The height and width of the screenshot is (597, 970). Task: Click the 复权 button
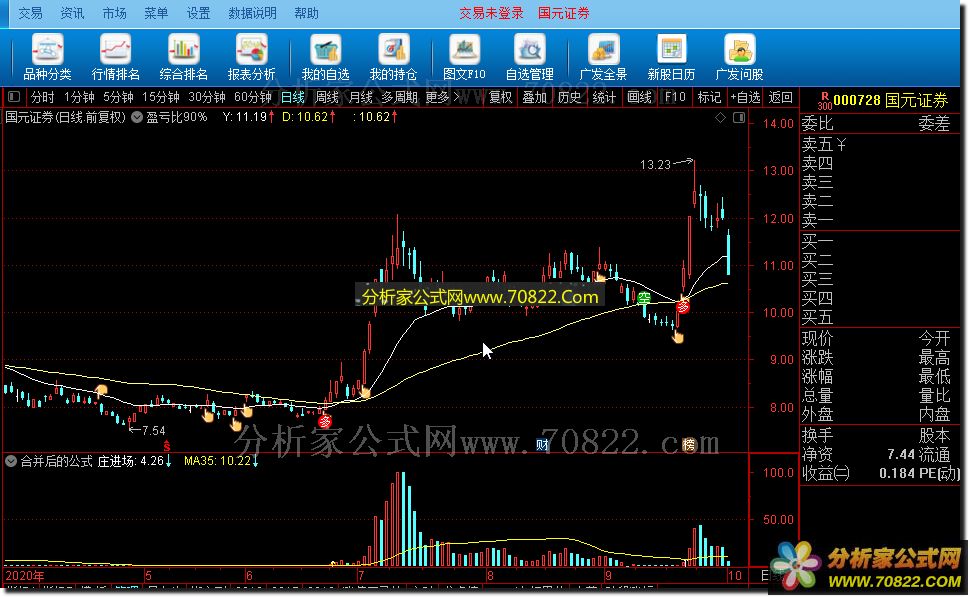tap(500, 97)
